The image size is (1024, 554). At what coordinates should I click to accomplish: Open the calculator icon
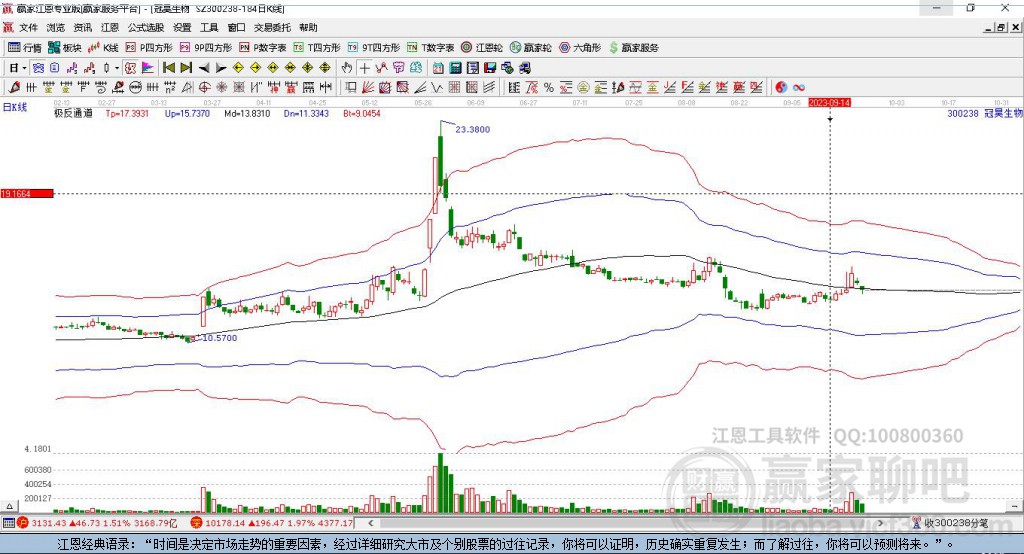pos(456,68)
